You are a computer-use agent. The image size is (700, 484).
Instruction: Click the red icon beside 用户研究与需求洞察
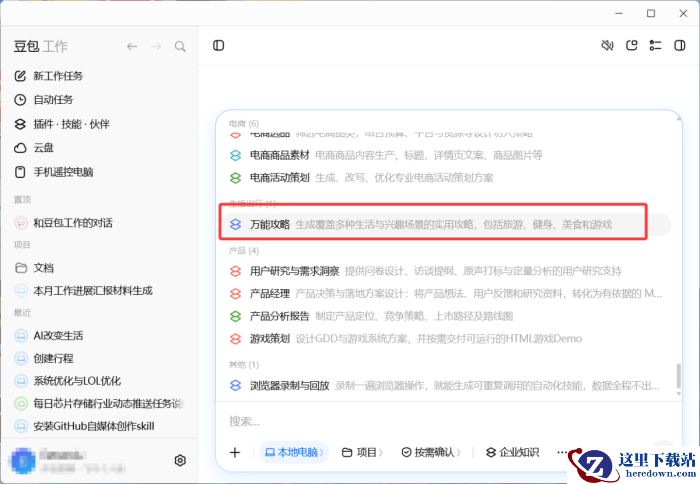tap(235, 271)
